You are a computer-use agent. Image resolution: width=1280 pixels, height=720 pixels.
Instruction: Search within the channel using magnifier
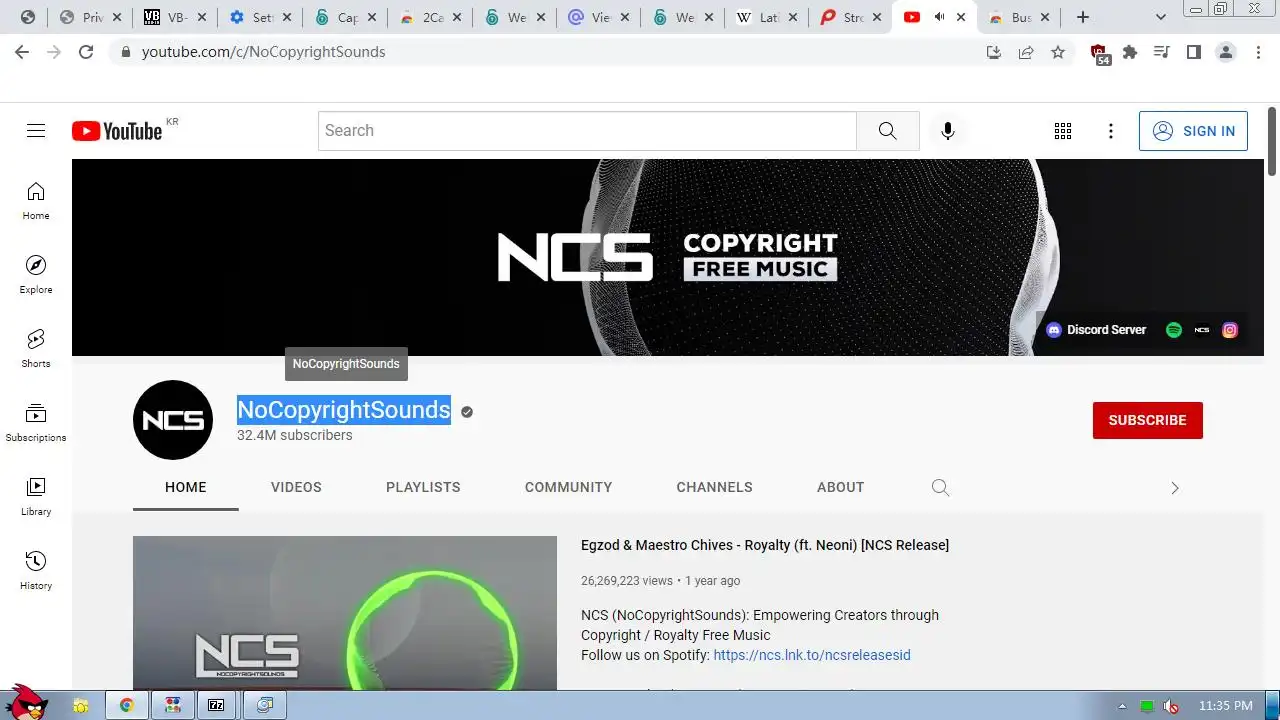940,487
